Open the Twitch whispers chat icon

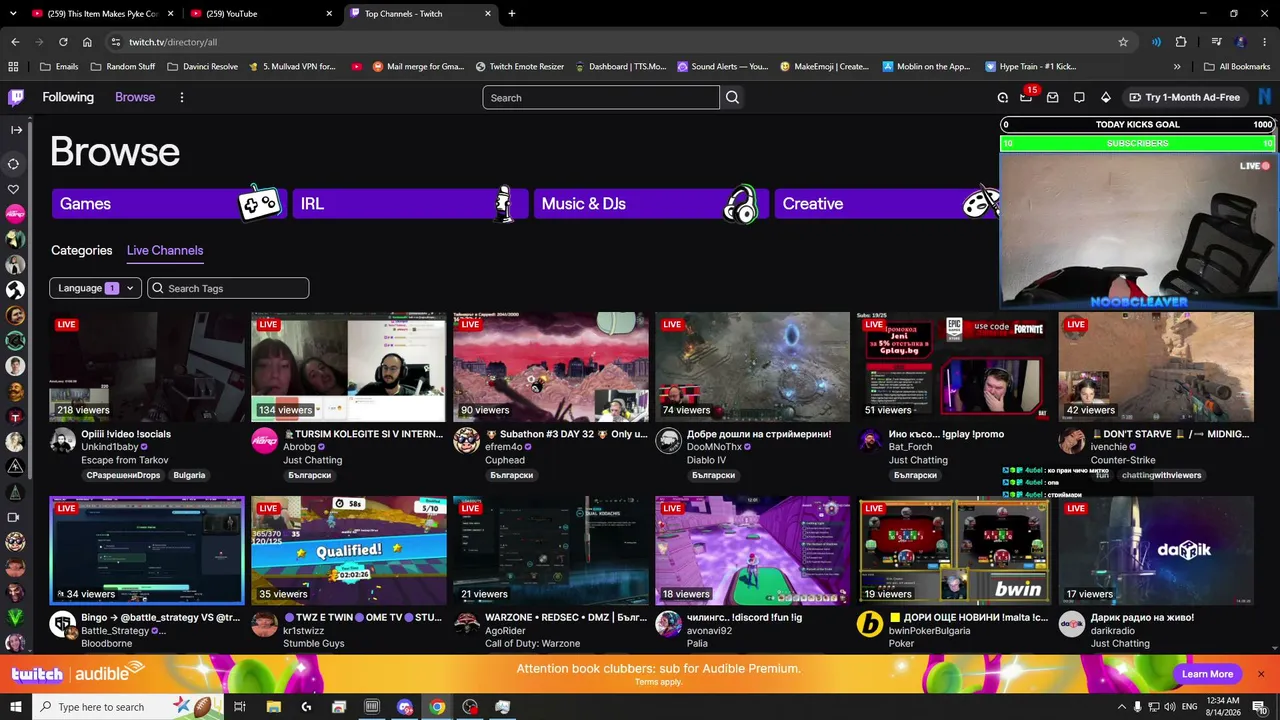1079,97
